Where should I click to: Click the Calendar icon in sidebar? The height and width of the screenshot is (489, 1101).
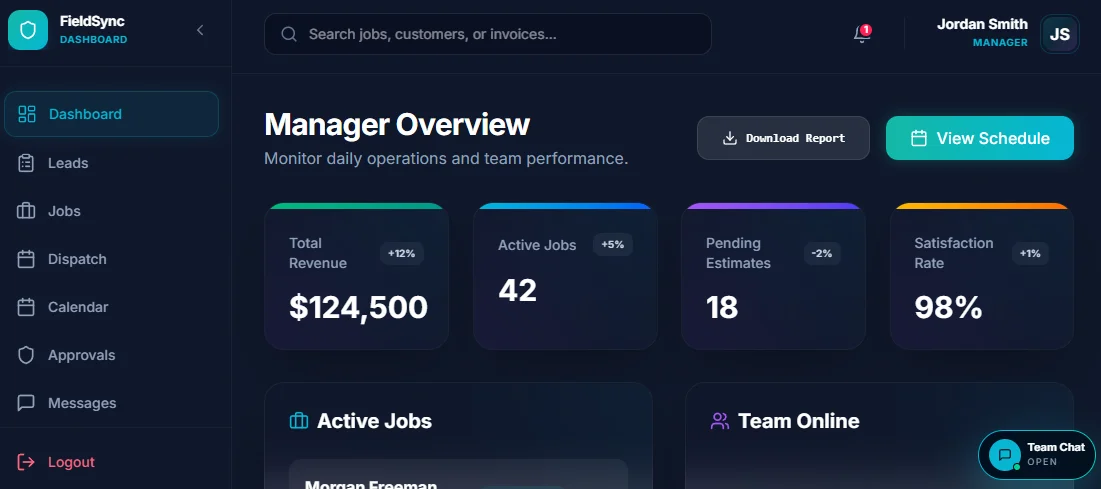click(x=26, y=307)
